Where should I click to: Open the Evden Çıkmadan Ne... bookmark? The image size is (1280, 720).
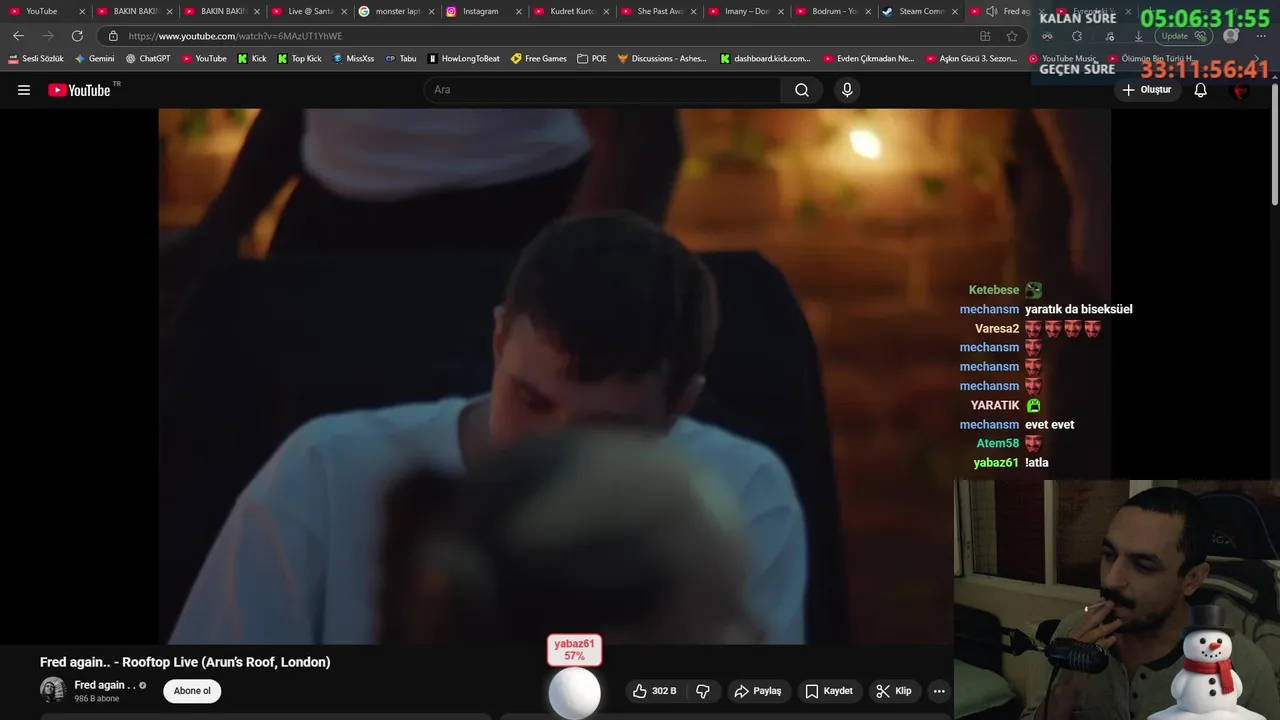[868, 59]
